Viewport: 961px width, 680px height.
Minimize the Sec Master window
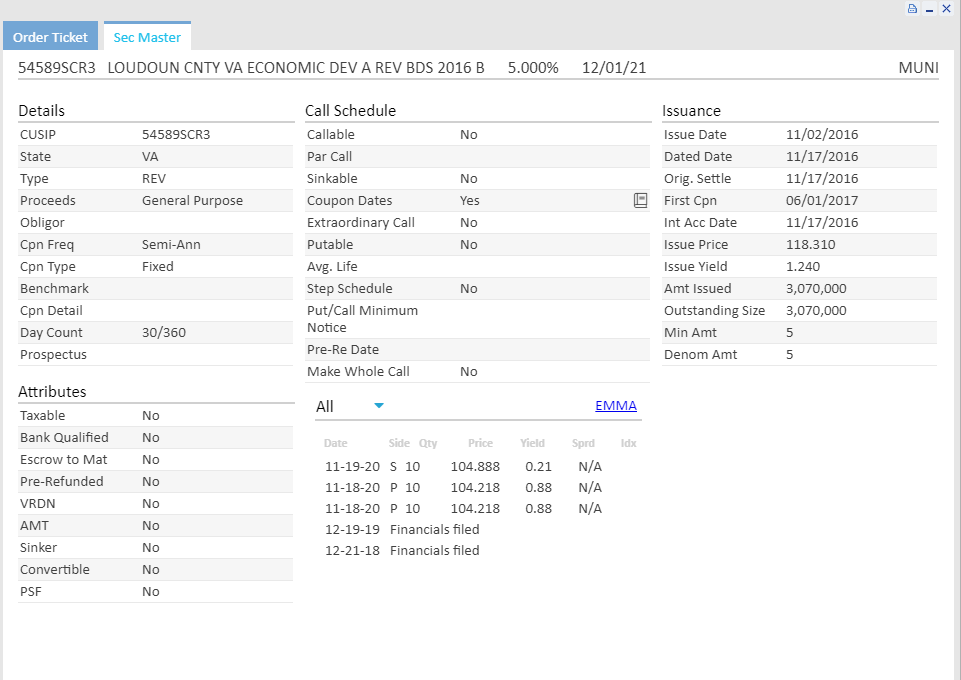[930, 9]
